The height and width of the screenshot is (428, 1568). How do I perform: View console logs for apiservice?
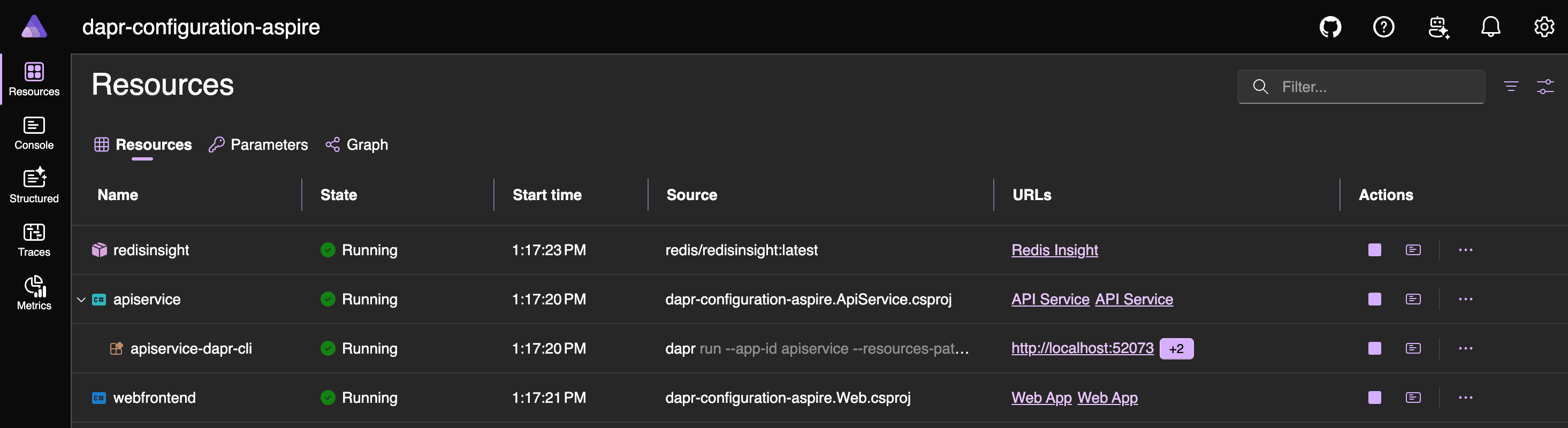tap(1413, 300)
